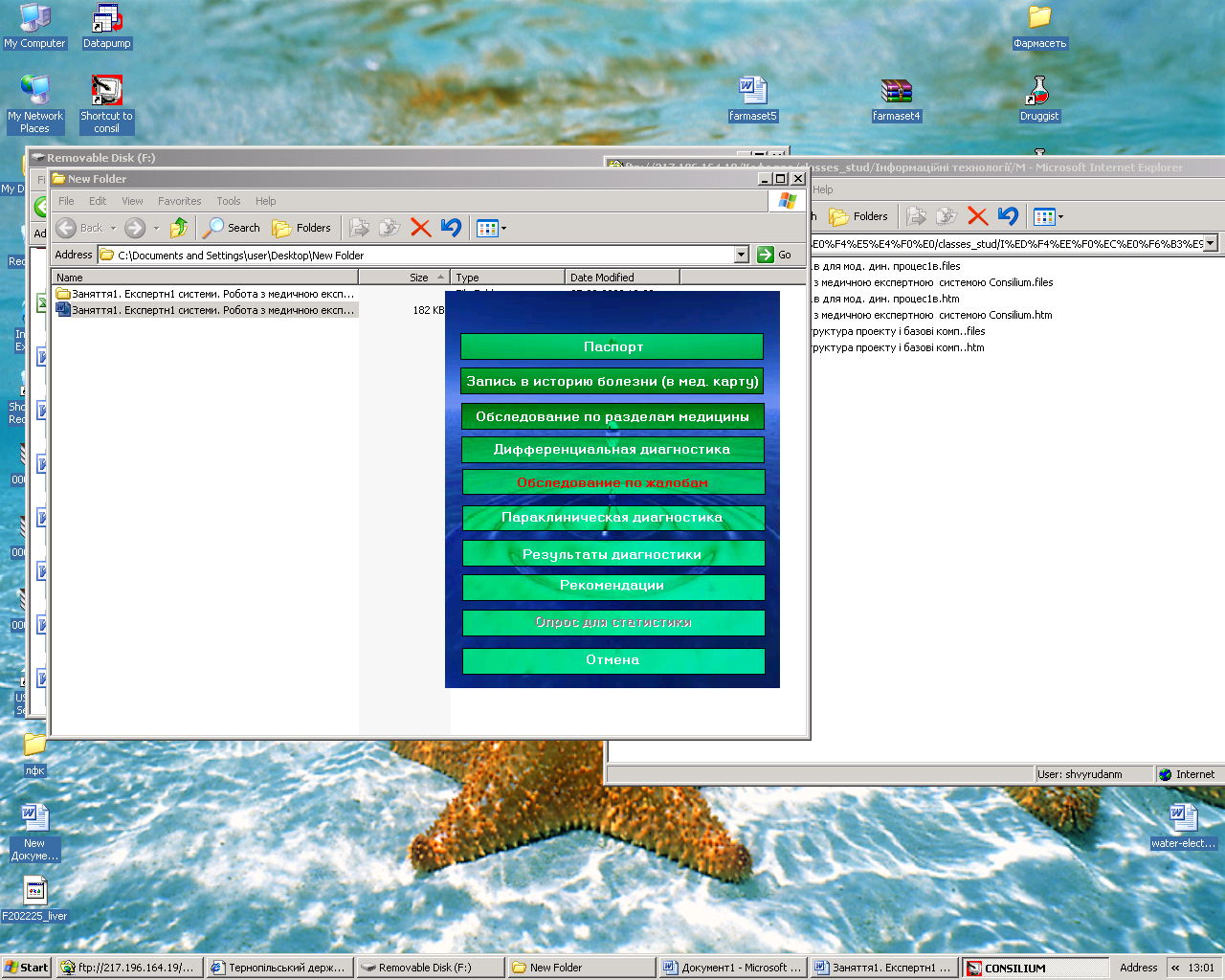
Task: Click Delete icon in Internet Explorer window
Action: click(x=977, y=216)
